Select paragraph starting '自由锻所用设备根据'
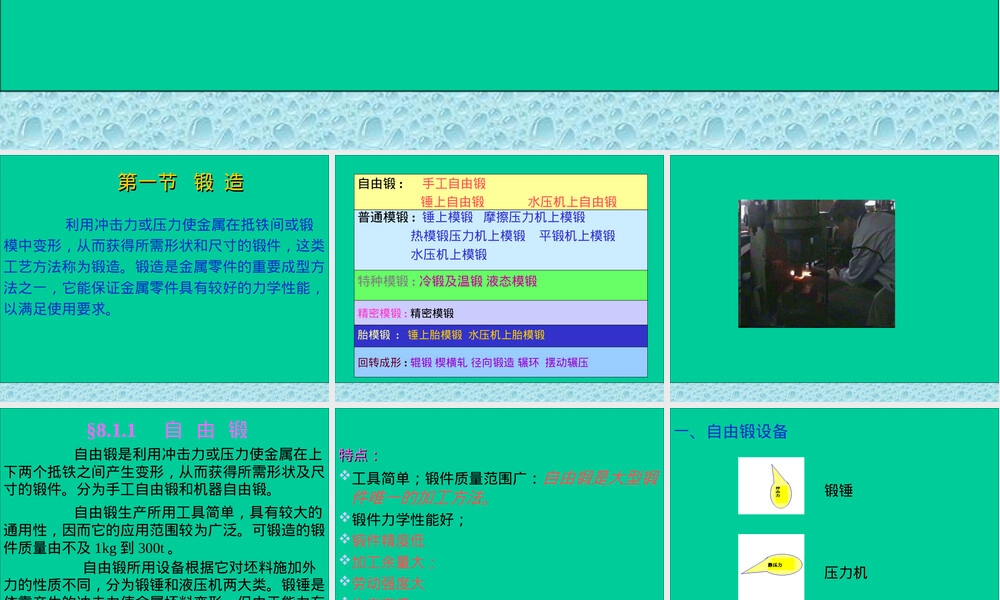This screenshot has height=600, width=1000. (x=164, y=579)
